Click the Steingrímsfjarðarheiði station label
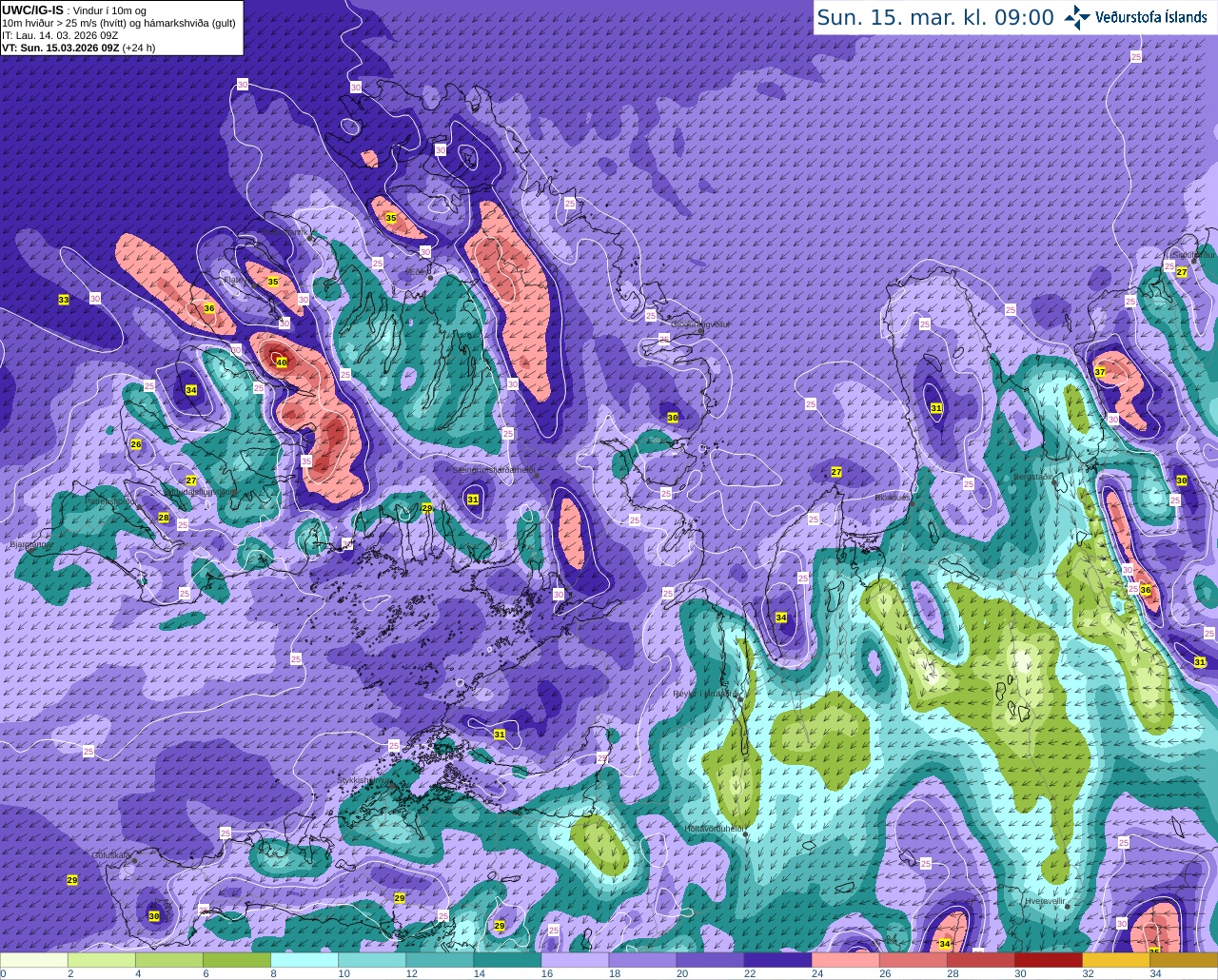Image resolution: width=1218 pixels, height=980 pixels. (493, 470)
